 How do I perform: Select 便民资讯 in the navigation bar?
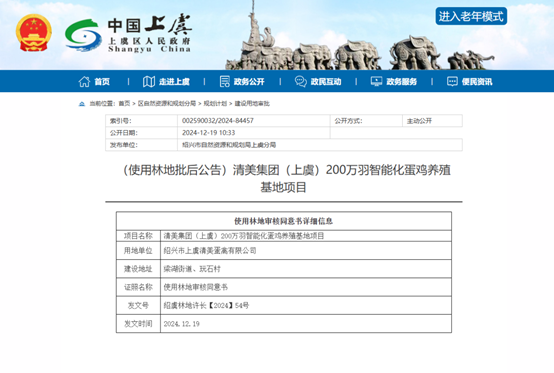(x=477, y=82)
